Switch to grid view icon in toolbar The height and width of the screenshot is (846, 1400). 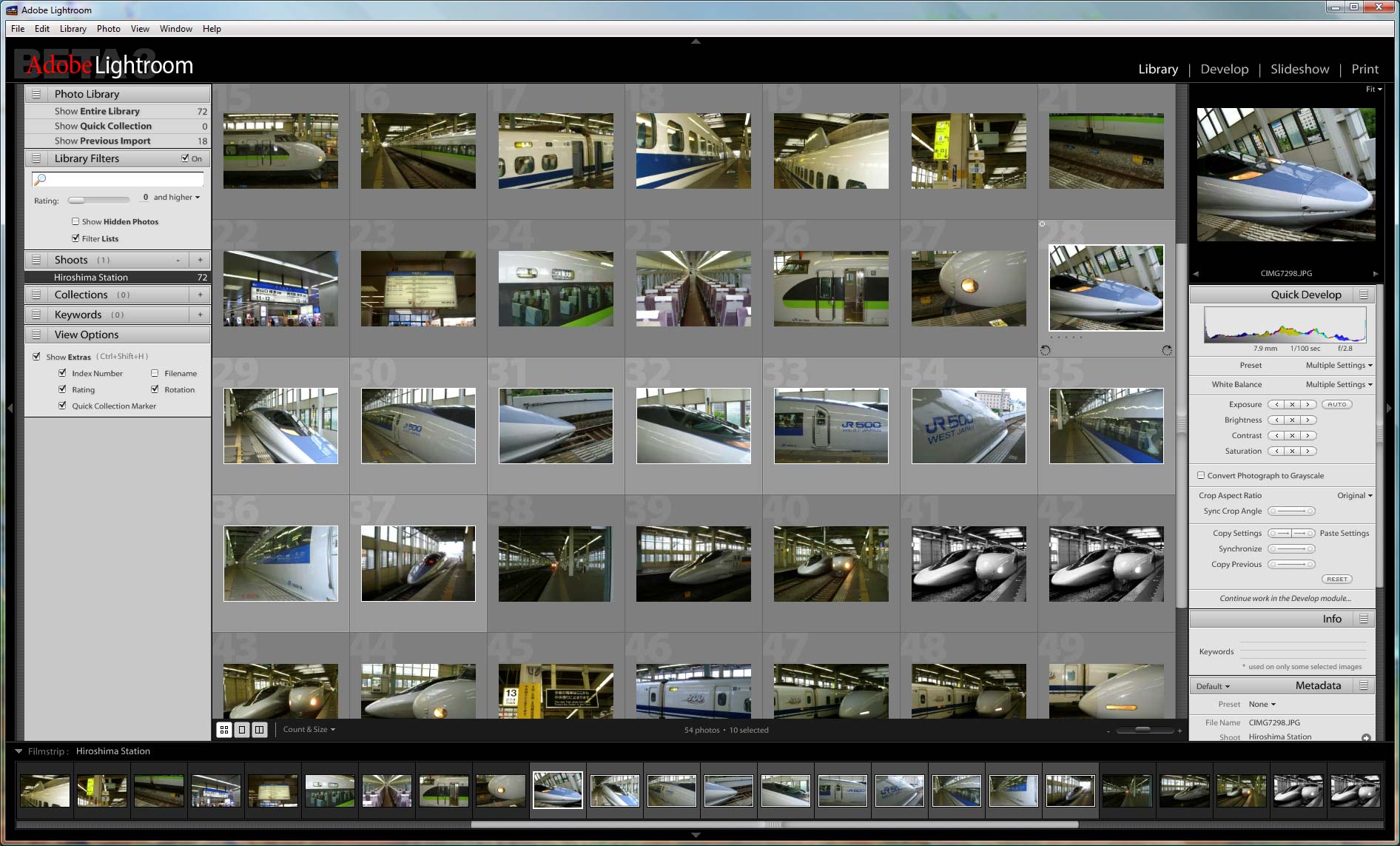[x=224, y=730]
